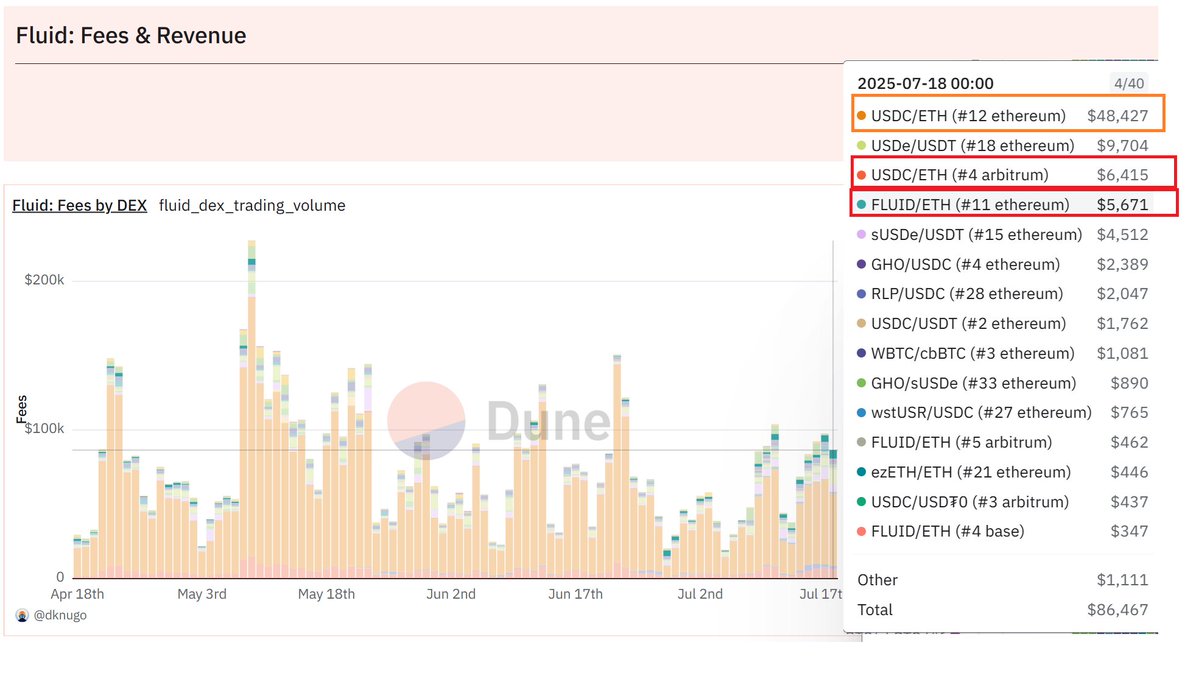
Task: Click the Fluid: Fees & Revenue heading
Action: [131, 36]
